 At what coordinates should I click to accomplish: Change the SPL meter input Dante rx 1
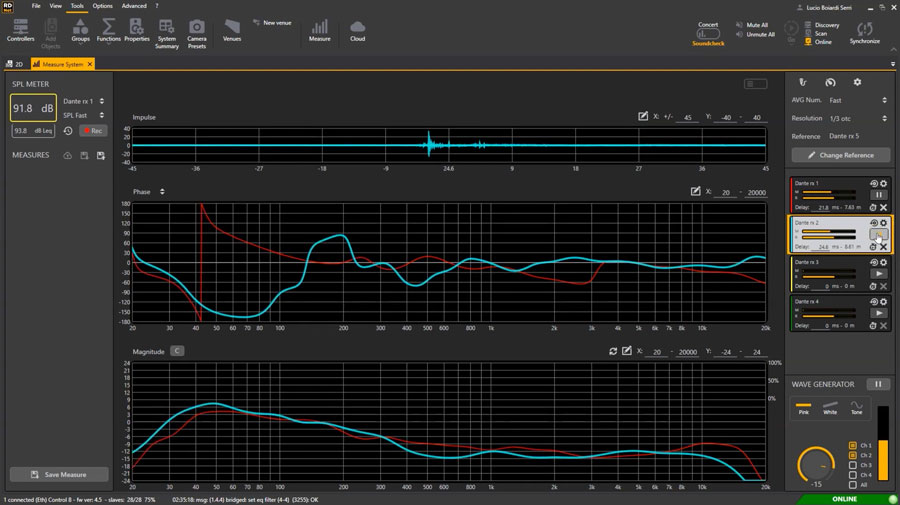(x=84, y=101)
